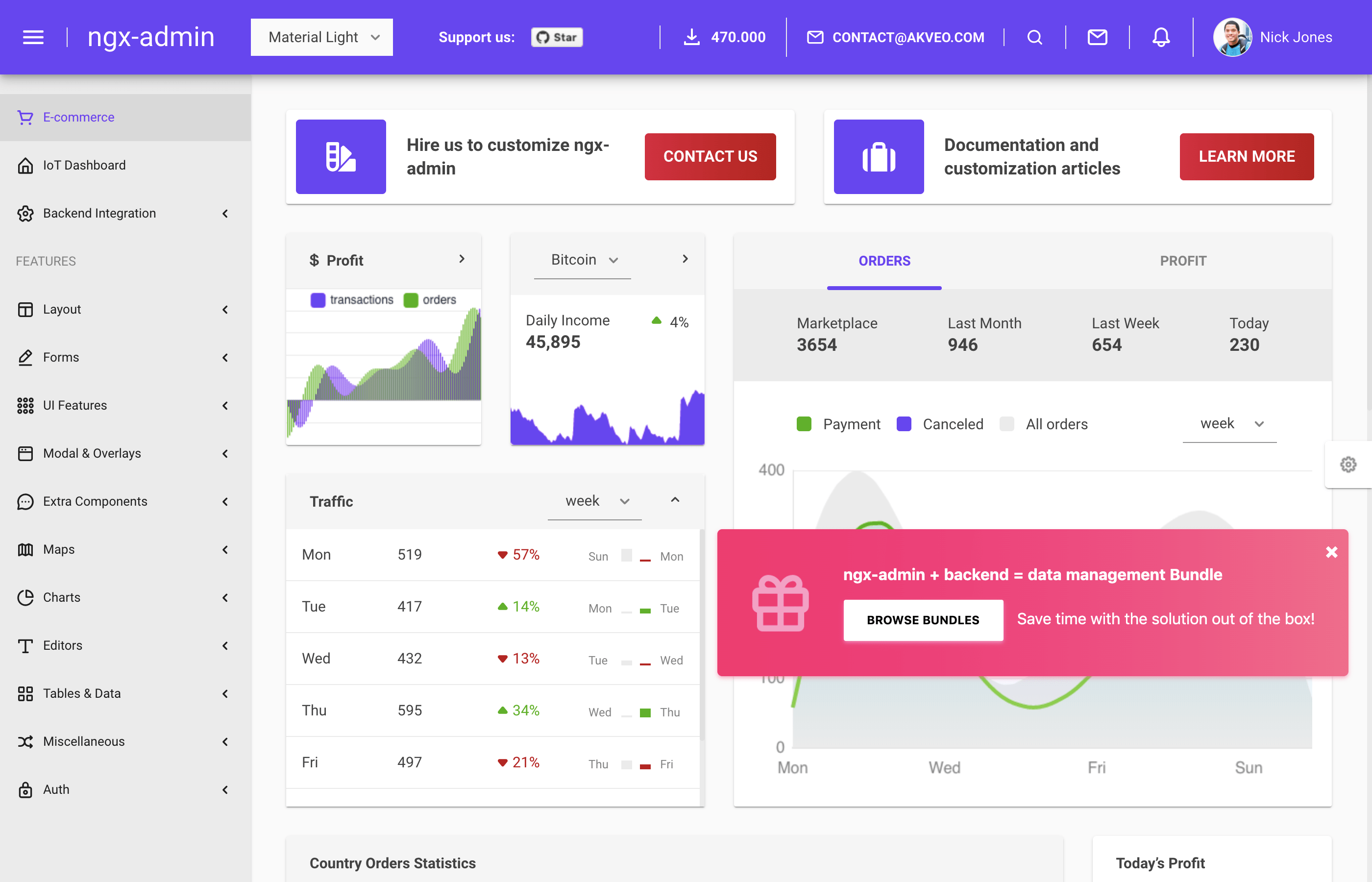The height and width of the screenshot is (882, 1372).
Task: Click the CONTACT US button
Action: (710, 156)
